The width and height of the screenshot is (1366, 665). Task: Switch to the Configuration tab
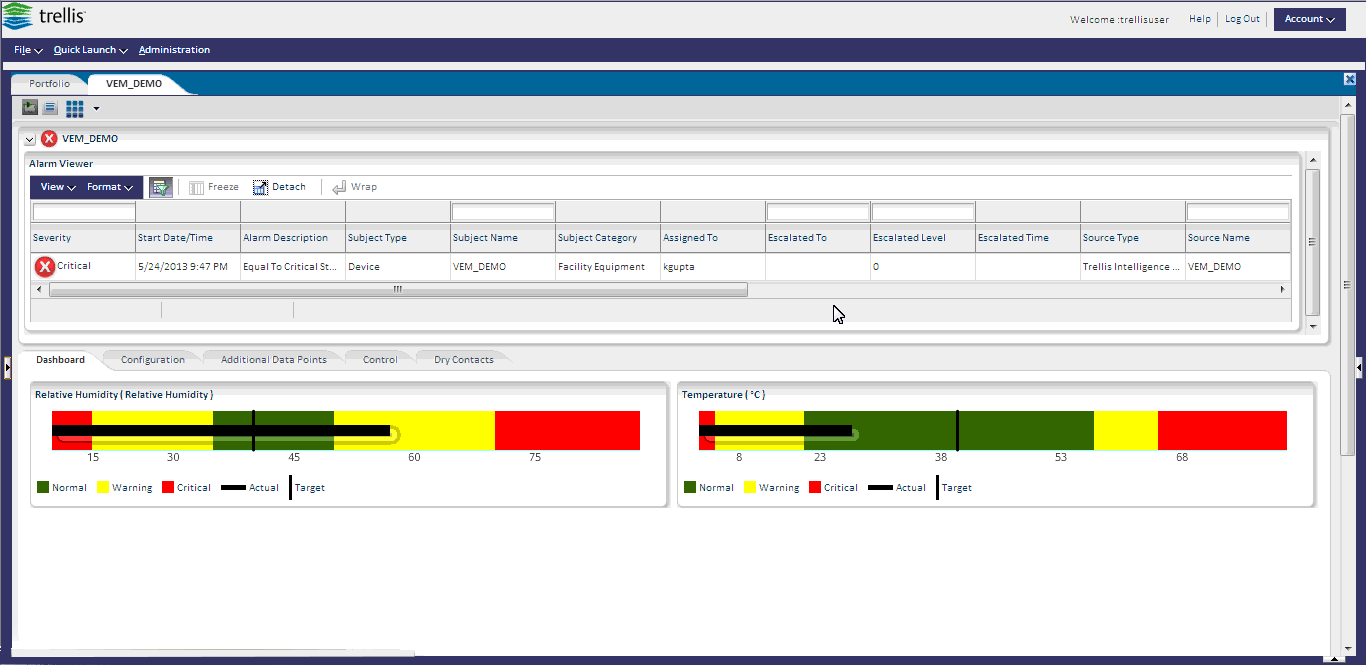tap(152, 360)
